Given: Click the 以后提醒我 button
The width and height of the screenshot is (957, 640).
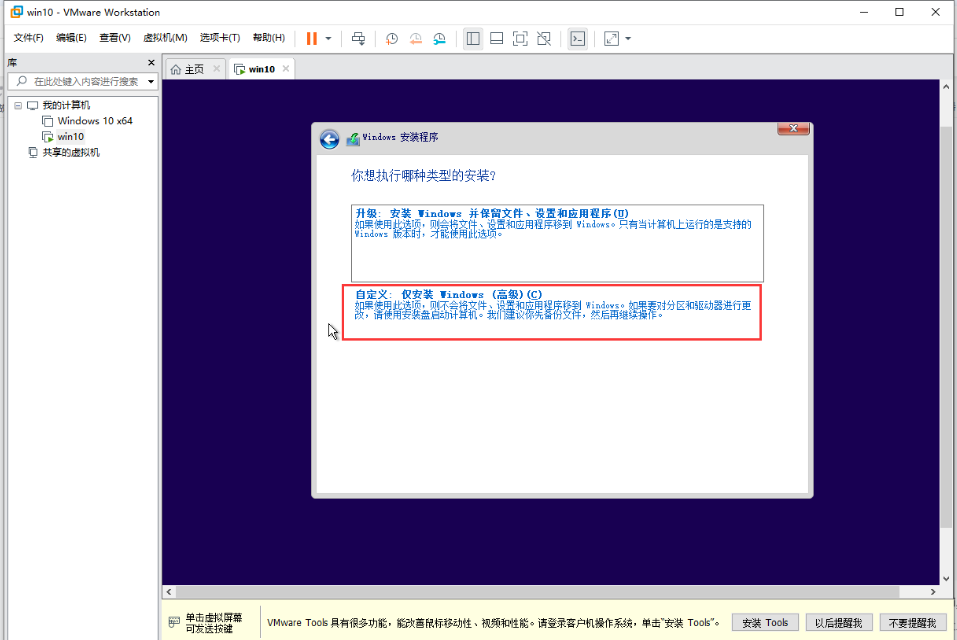Looking at the screenshot, I should pyautogui.click(x=839, y=622).
